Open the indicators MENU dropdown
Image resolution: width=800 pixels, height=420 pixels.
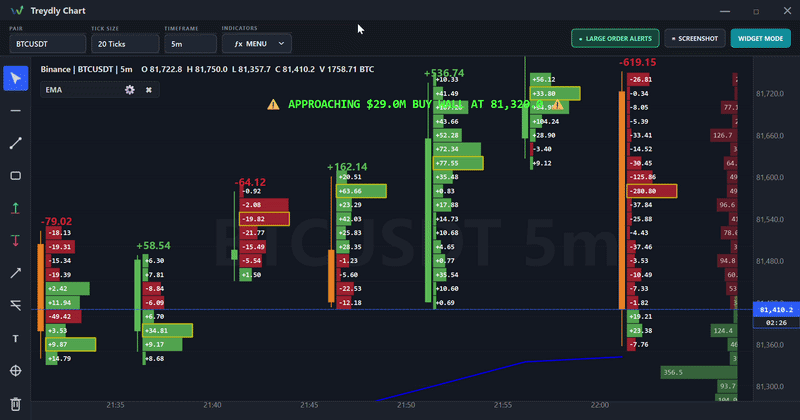257,44
